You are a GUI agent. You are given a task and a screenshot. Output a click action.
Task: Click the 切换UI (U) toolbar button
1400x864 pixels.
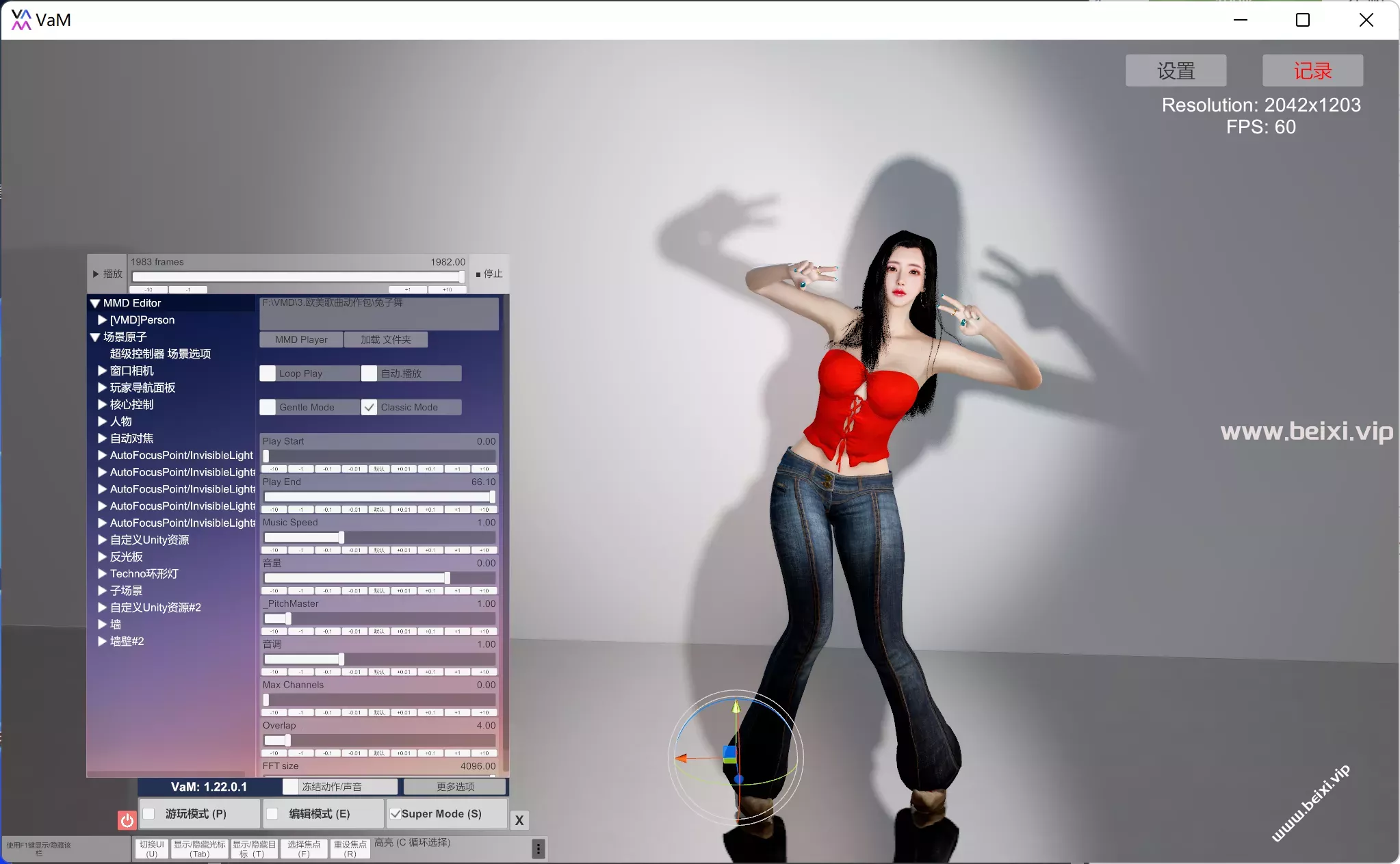pos(151,849)
